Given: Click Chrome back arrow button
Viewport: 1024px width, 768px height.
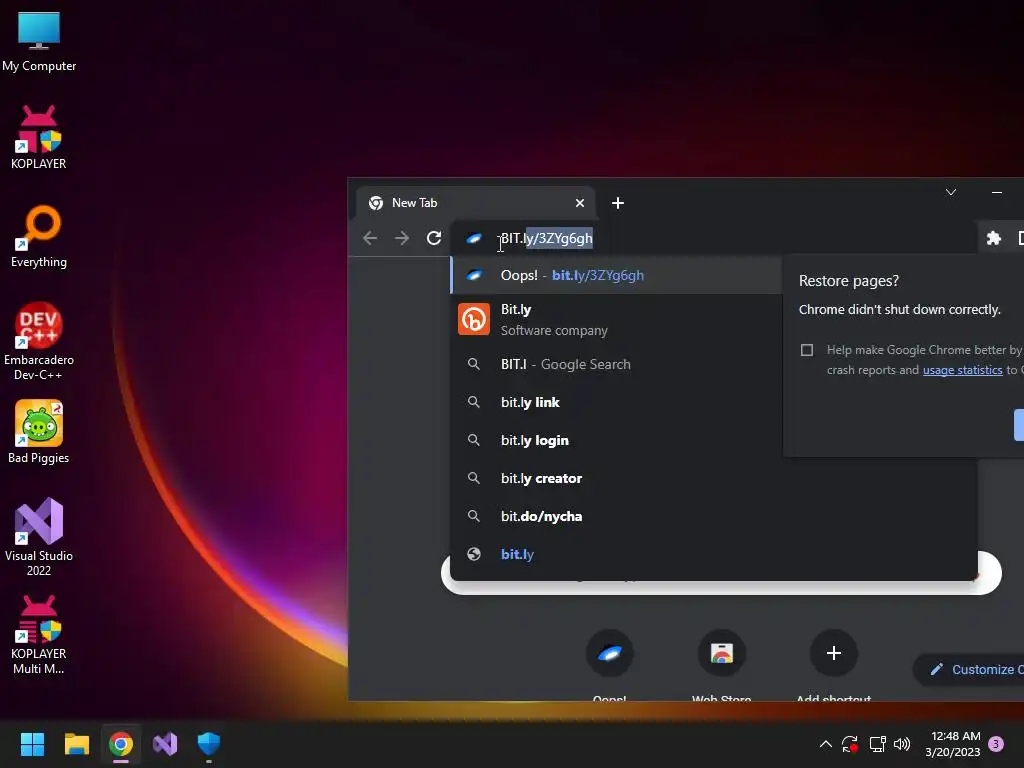Looking at the screenshot, I should [x=370, y=238].
